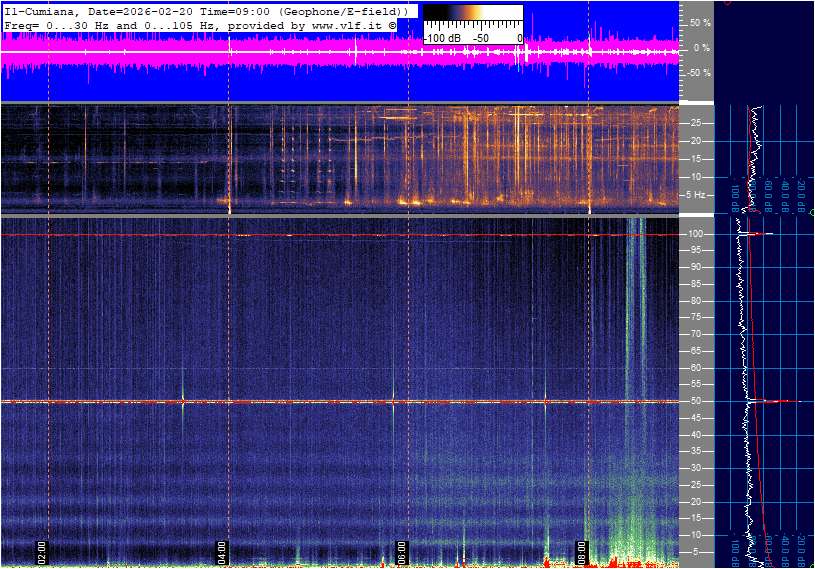Screen dimensions: 815x569
Task: Click the 50 Hz frequency axis label
Action: click(x=695, y=402)
